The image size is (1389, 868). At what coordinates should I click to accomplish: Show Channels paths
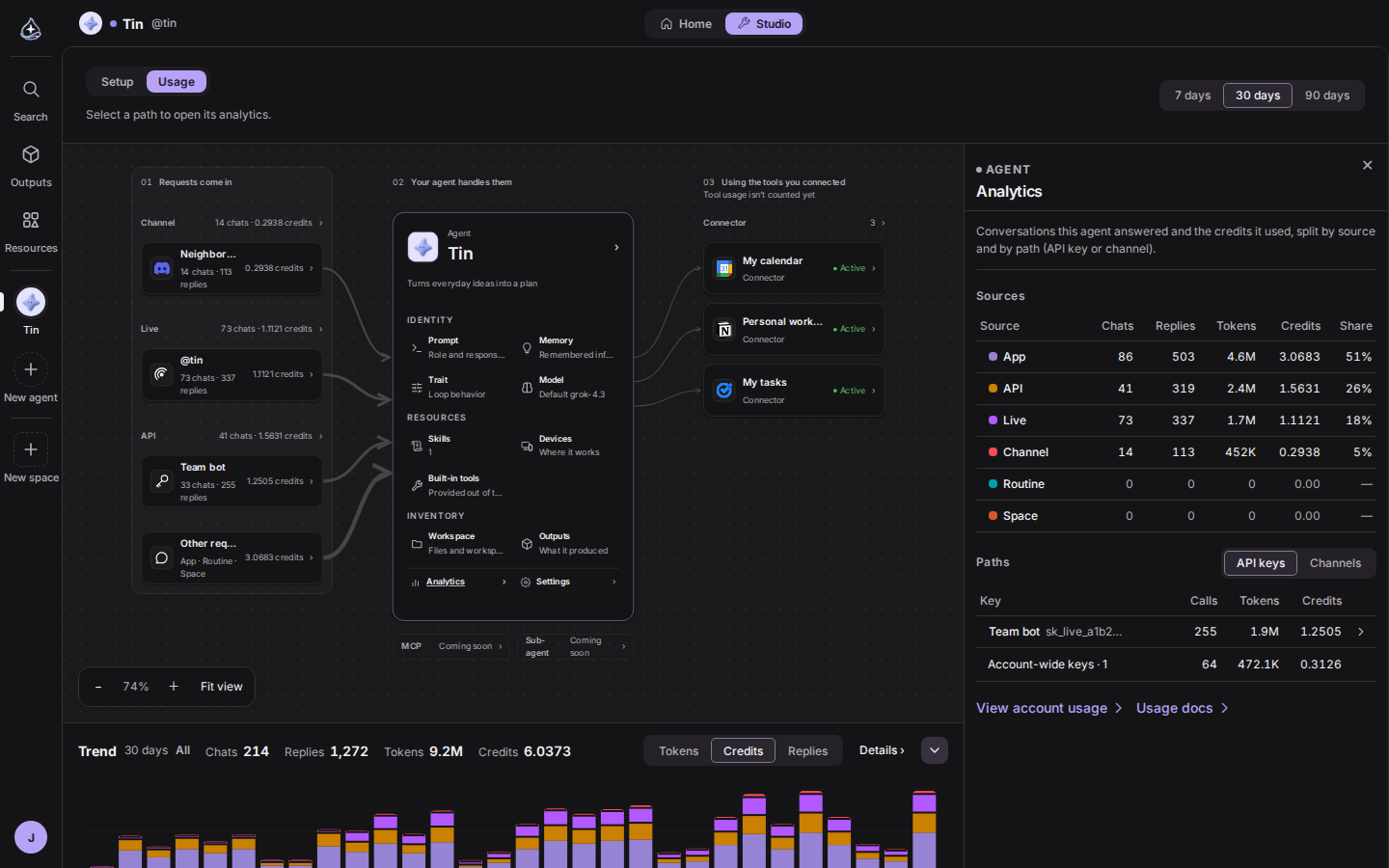tap(1335, 563)
